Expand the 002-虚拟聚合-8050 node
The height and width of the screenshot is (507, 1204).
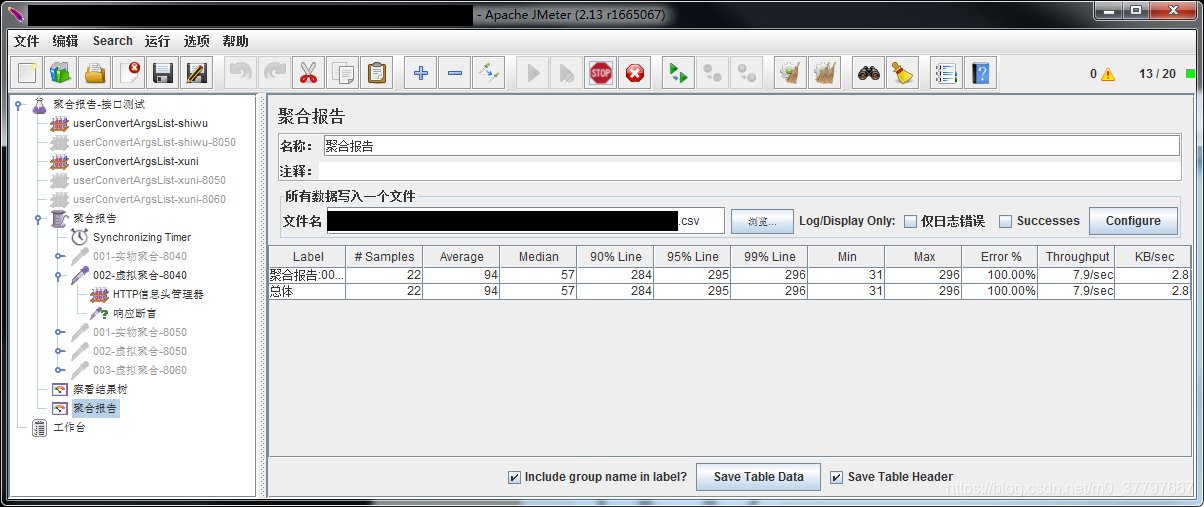click(x=59, y=351)
